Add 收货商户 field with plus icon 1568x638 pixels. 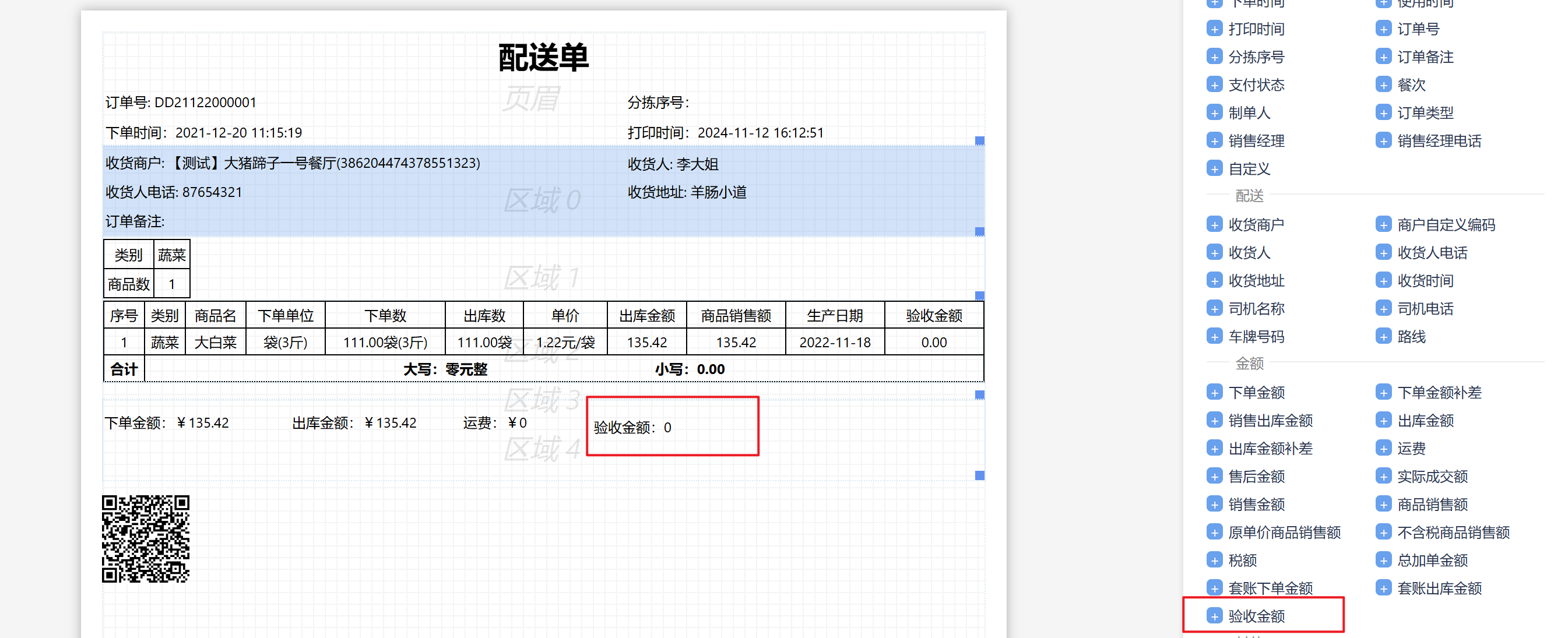coord(1214,224)
